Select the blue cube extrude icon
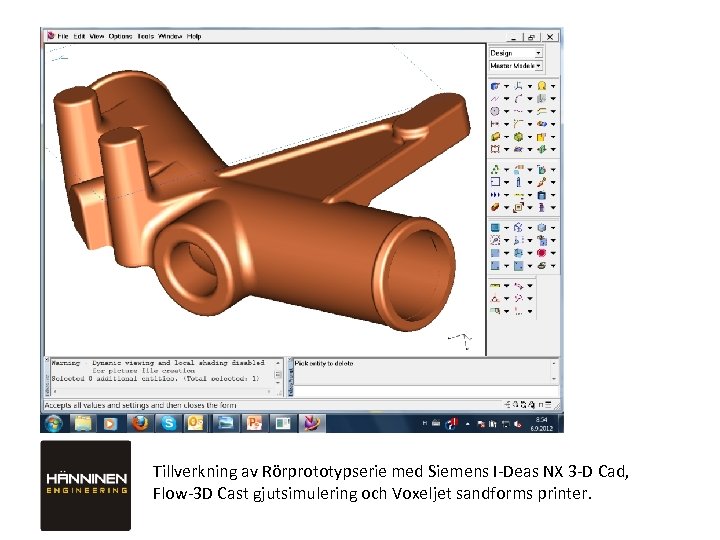 [495, 86]
